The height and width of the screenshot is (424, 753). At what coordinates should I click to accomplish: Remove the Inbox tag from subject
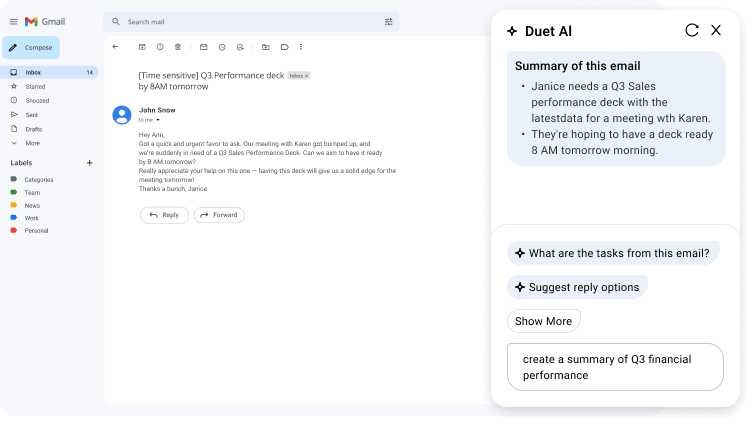pos(307,76)
